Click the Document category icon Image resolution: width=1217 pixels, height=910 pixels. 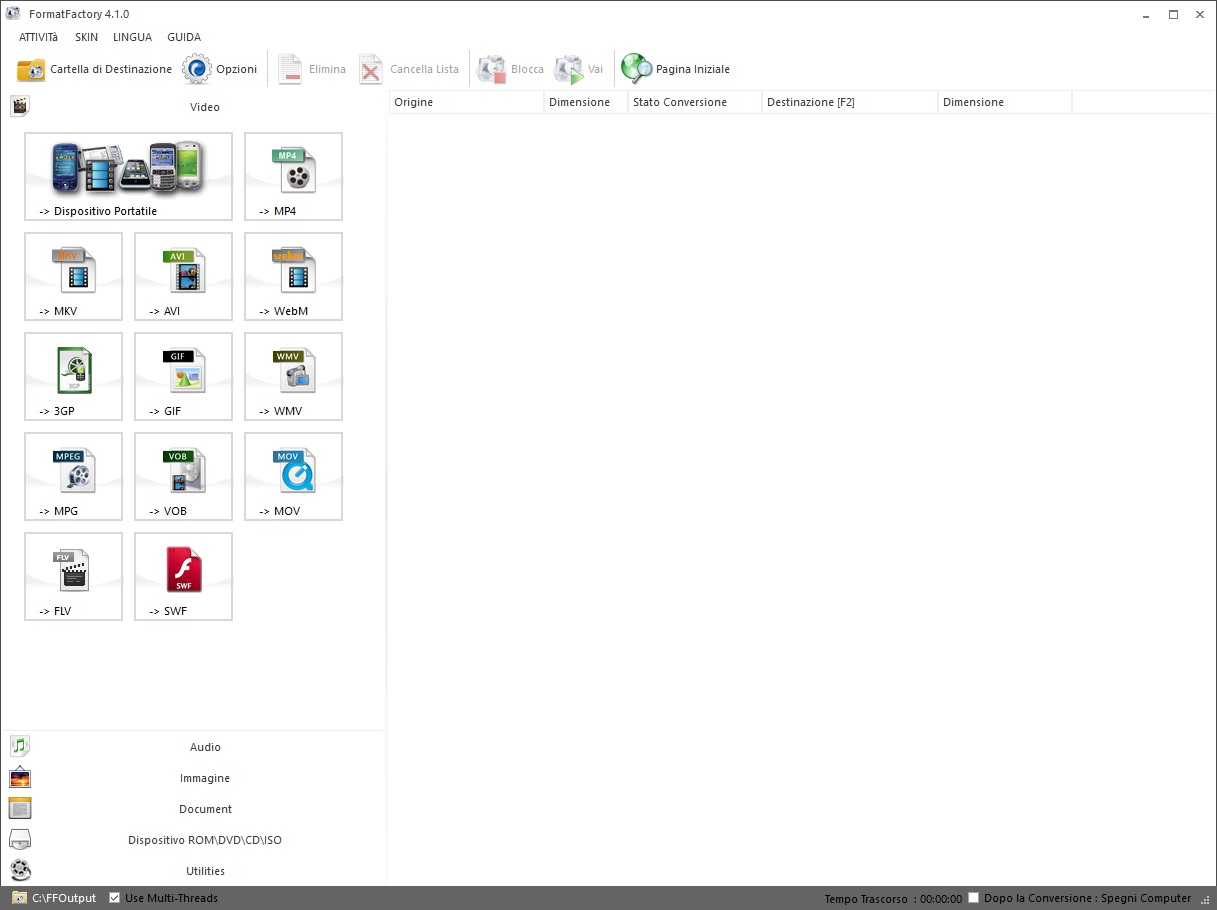20,808
